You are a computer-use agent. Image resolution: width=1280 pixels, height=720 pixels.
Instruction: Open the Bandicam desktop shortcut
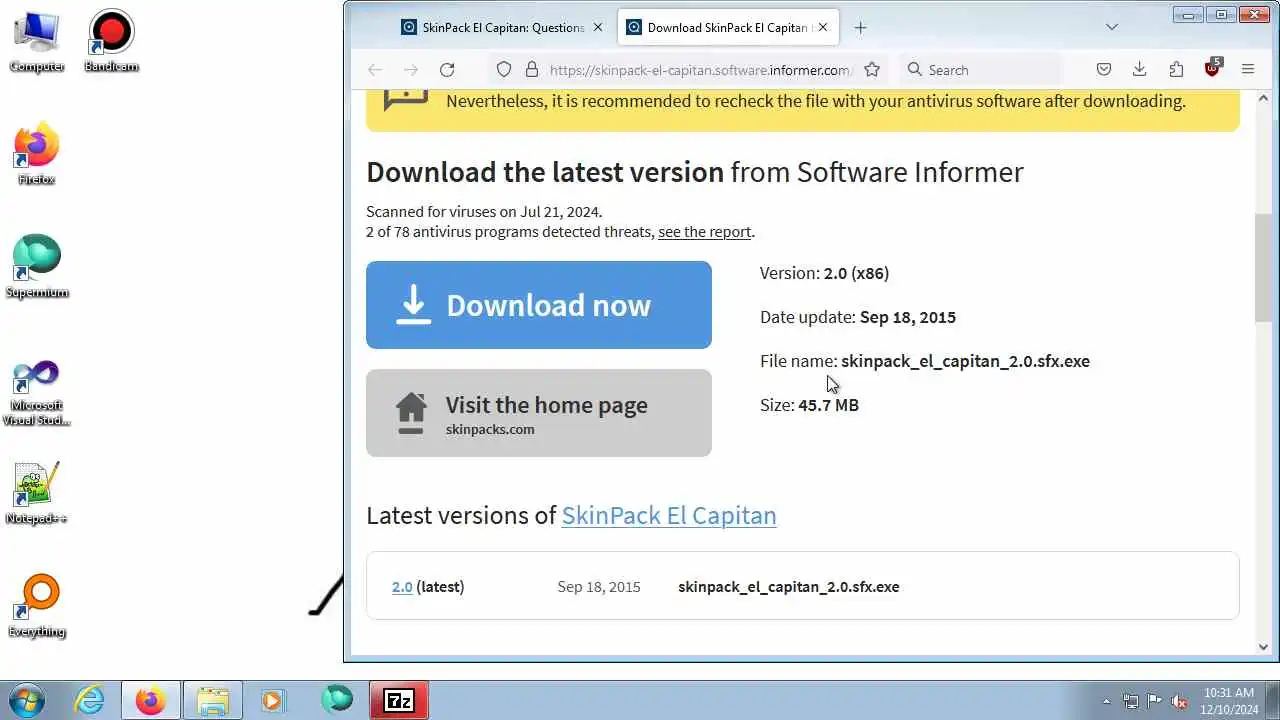pyautogui.click(x=111, y=41)
